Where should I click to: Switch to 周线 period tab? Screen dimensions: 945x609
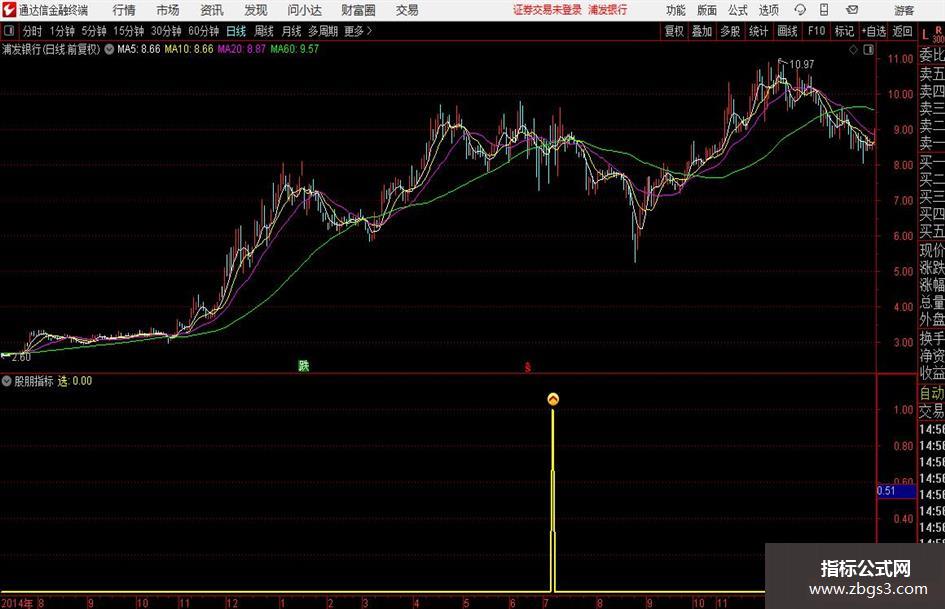click(264, 31)
